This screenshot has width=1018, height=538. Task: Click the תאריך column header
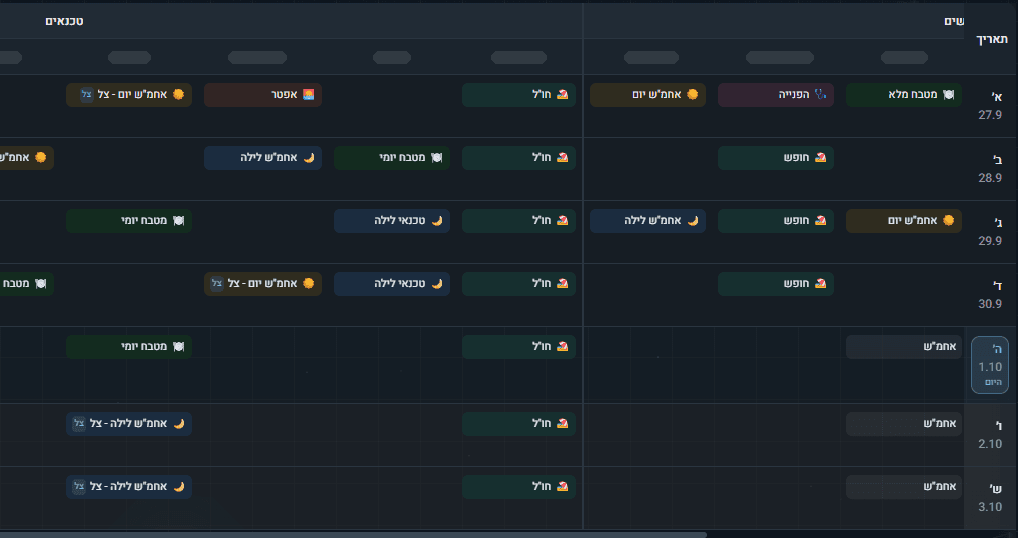click(x=991, y=40)
